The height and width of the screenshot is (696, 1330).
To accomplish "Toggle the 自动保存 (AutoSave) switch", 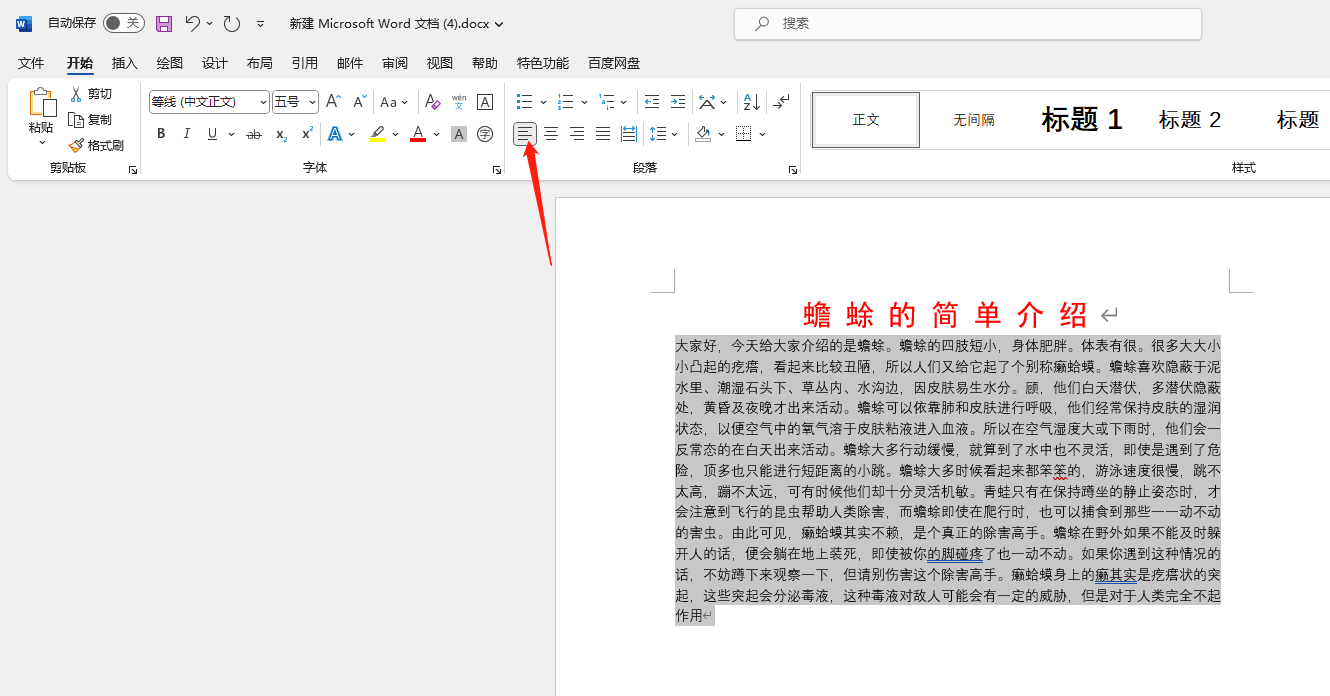I will (x=122, y=22).
